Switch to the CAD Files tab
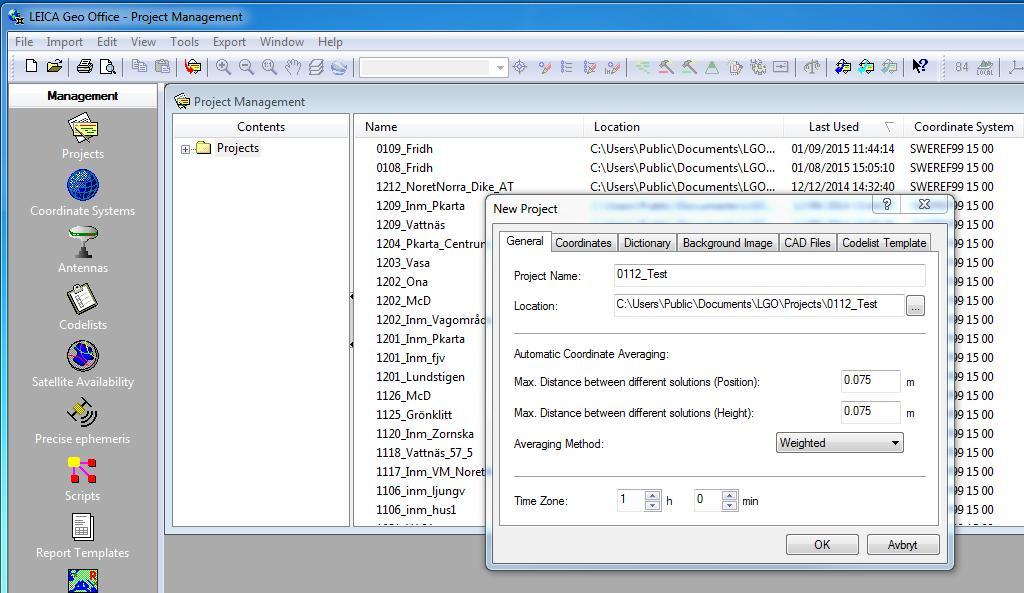The width and height of the screenshot is (1024, 593). click(807, 242)
